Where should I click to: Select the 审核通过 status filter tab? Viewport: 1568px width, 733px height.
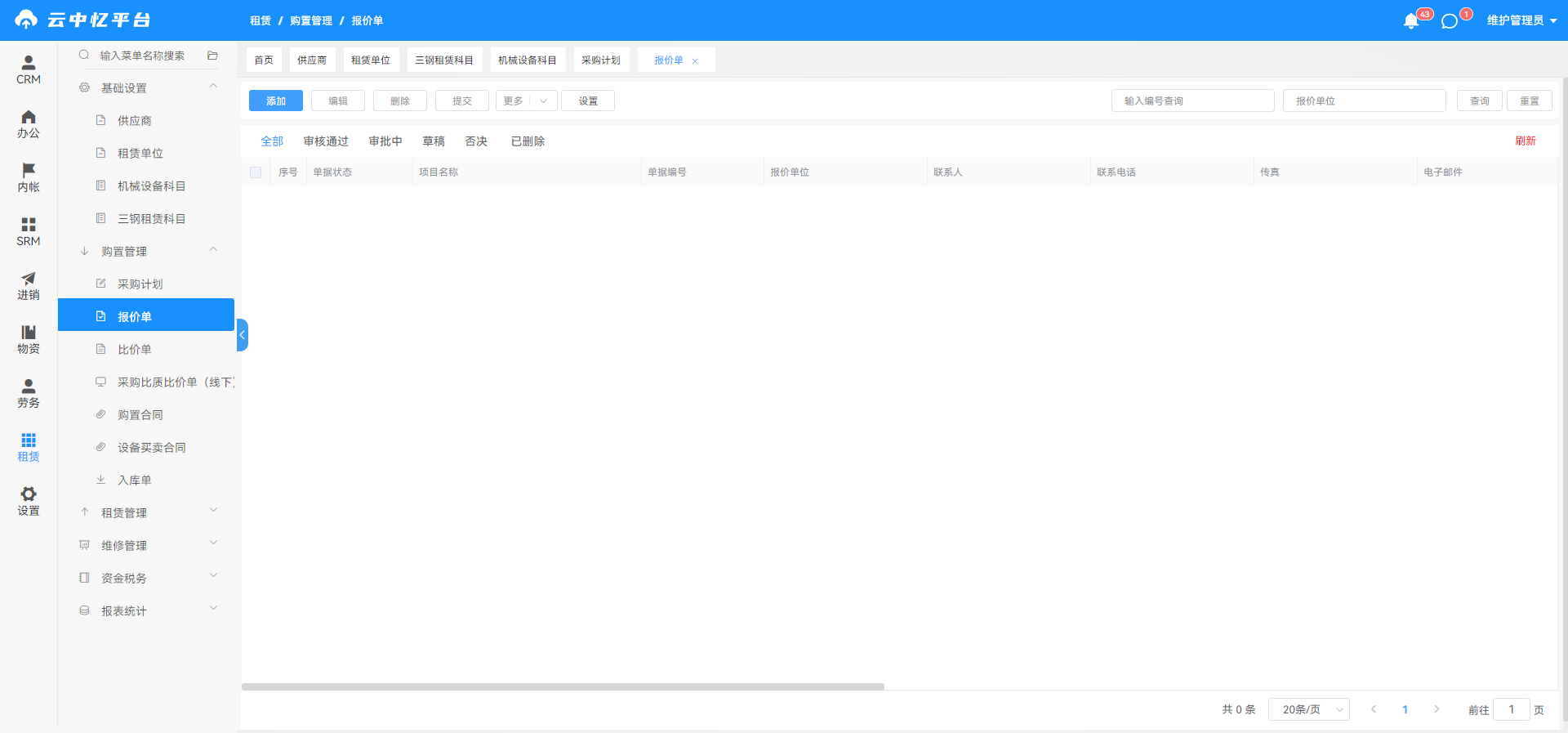pos(326,141)
